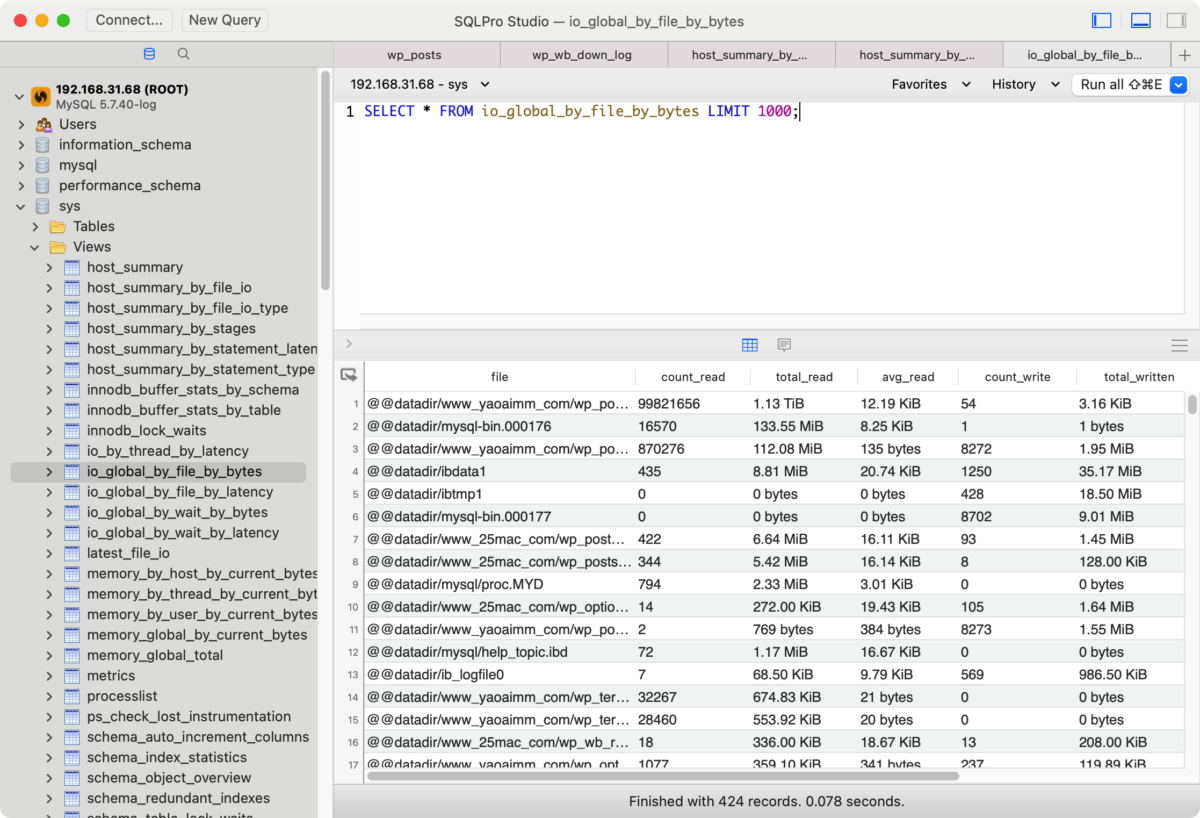Click the New Query button
The width and height of the screenshot is (1200, 818).
coord(224,20)
